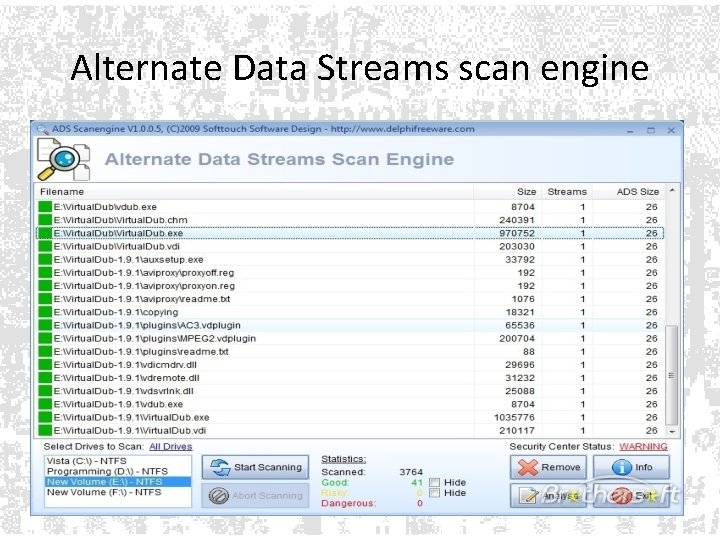Click green square beside AC3.vdplugin
The width and height of the screenshot is (720, 540).
[x=45, y=326]
